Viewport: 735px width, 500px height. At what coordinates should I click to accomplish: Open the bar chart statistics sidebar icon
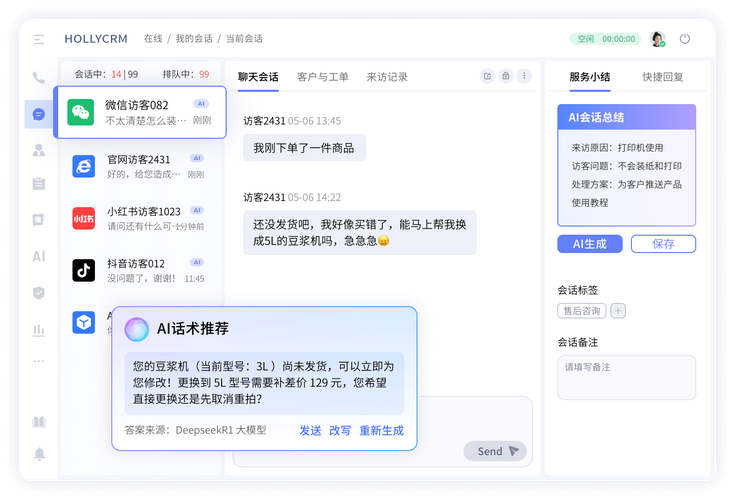pyautogui.click(x=39, y=330)
